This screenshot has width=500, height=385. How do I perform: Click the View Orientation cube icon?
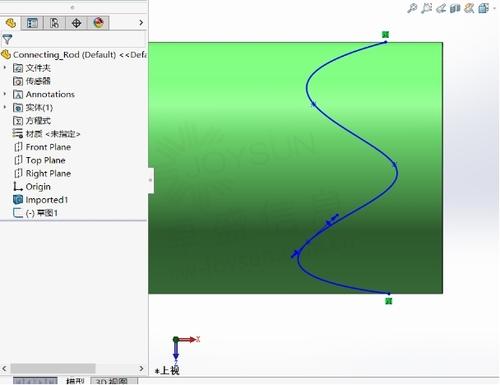[x=483, y=8]
